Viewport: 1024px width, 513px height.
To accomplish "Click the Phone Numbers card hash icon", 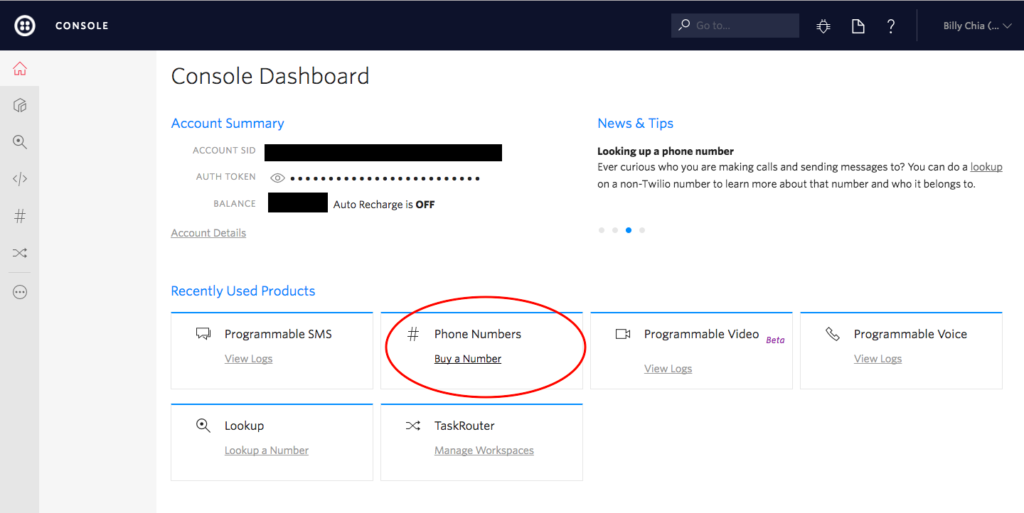I will (413, 334).
